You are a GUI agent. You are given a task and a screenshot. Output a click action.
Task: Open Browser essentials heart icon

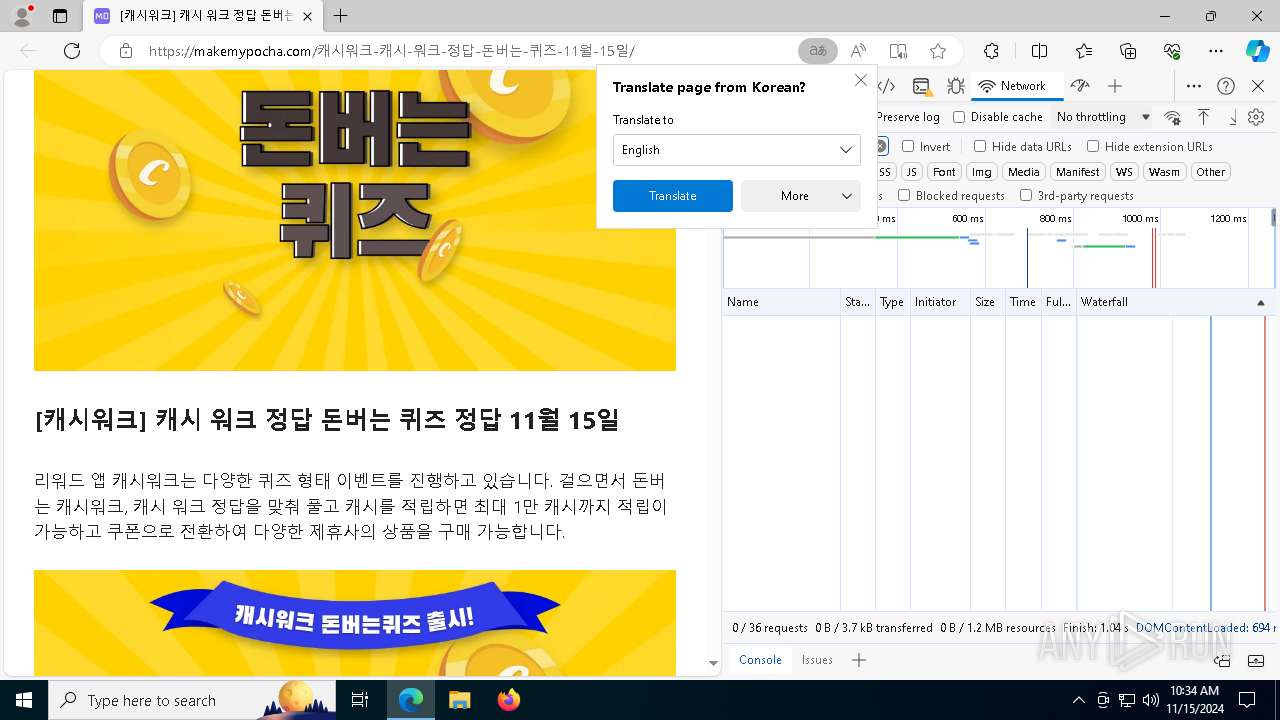tap(1172, 51)
